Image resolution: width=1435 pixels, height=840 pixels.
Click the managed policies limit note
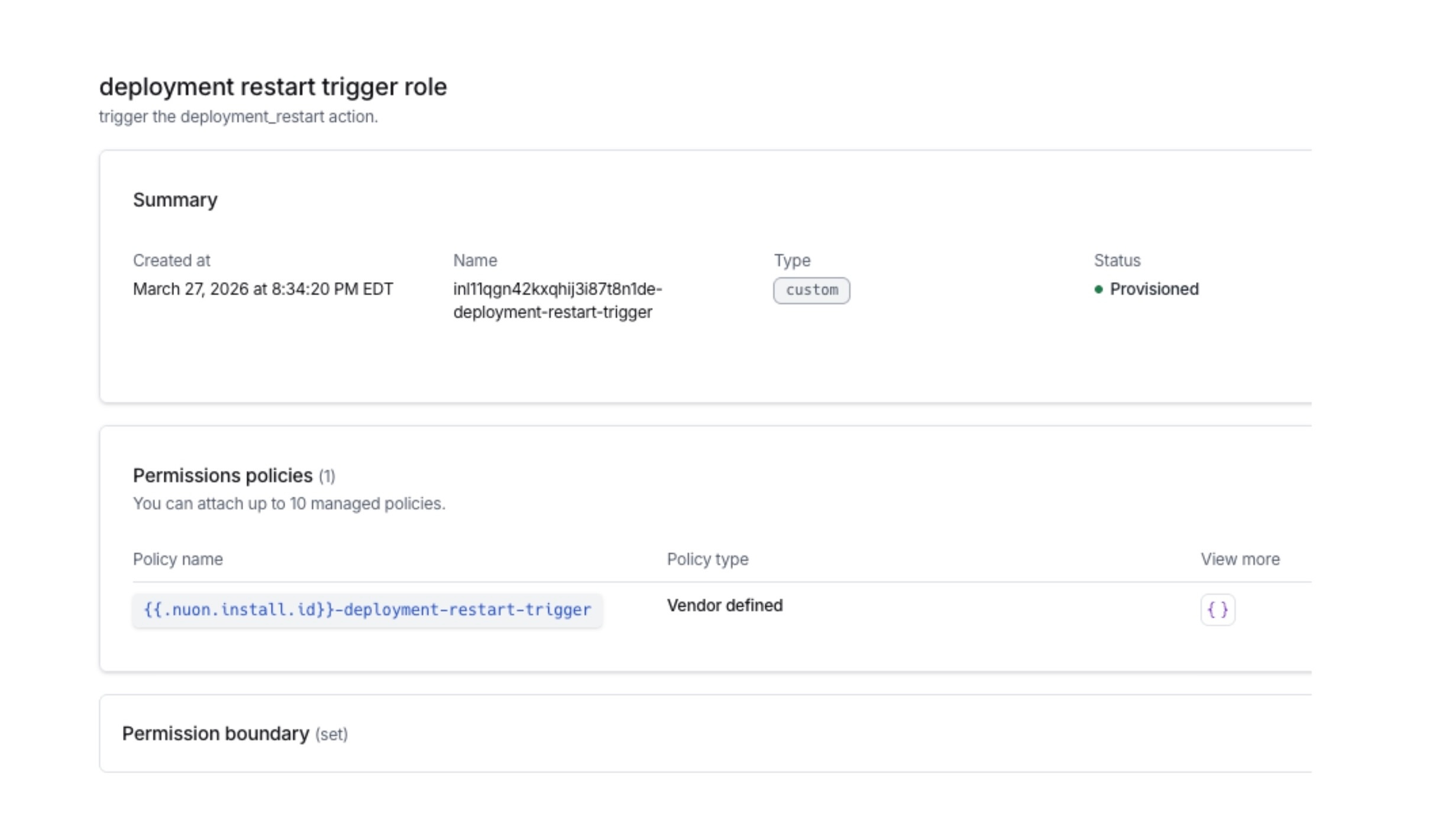click(x=289, y=503)
